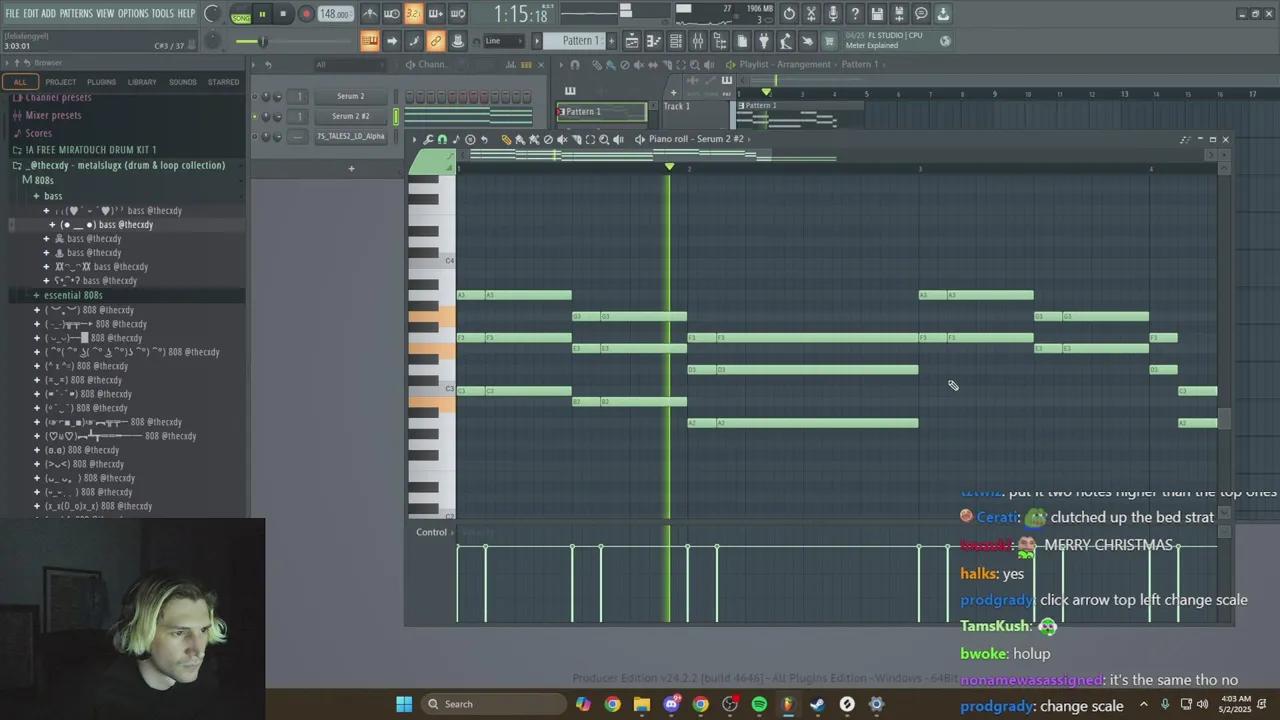This screenshot has height=720, width=1280.
Task: Select the Line snap dropdown
Action: (505, 41)
